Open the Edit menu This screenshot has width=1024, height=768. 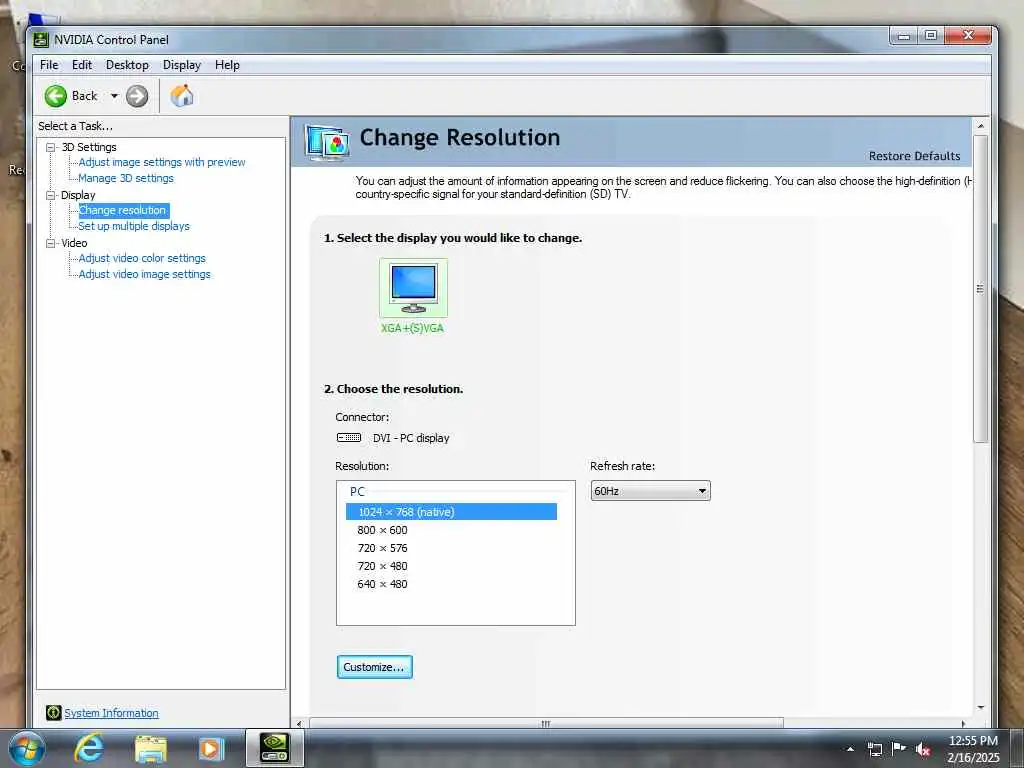pos(82,65)
